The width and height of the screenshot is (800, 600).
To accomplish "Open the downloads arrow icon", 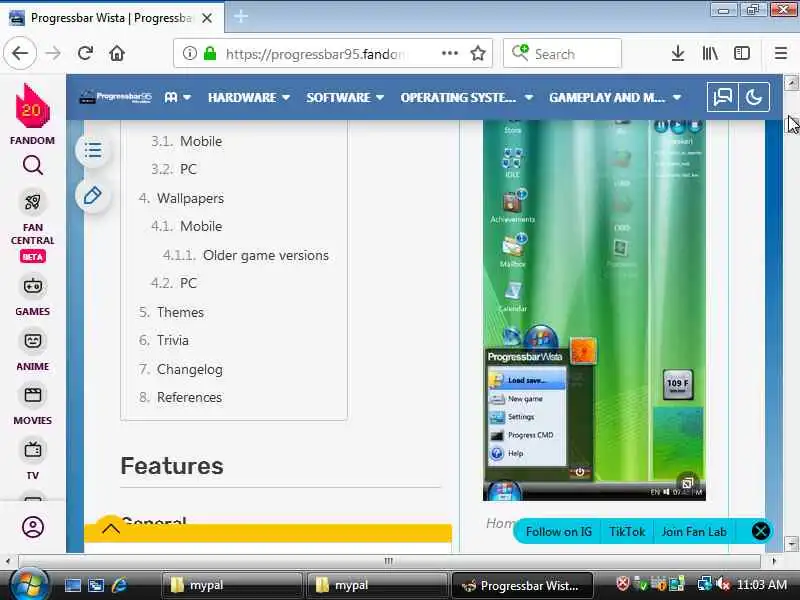I will pos(678,53).
